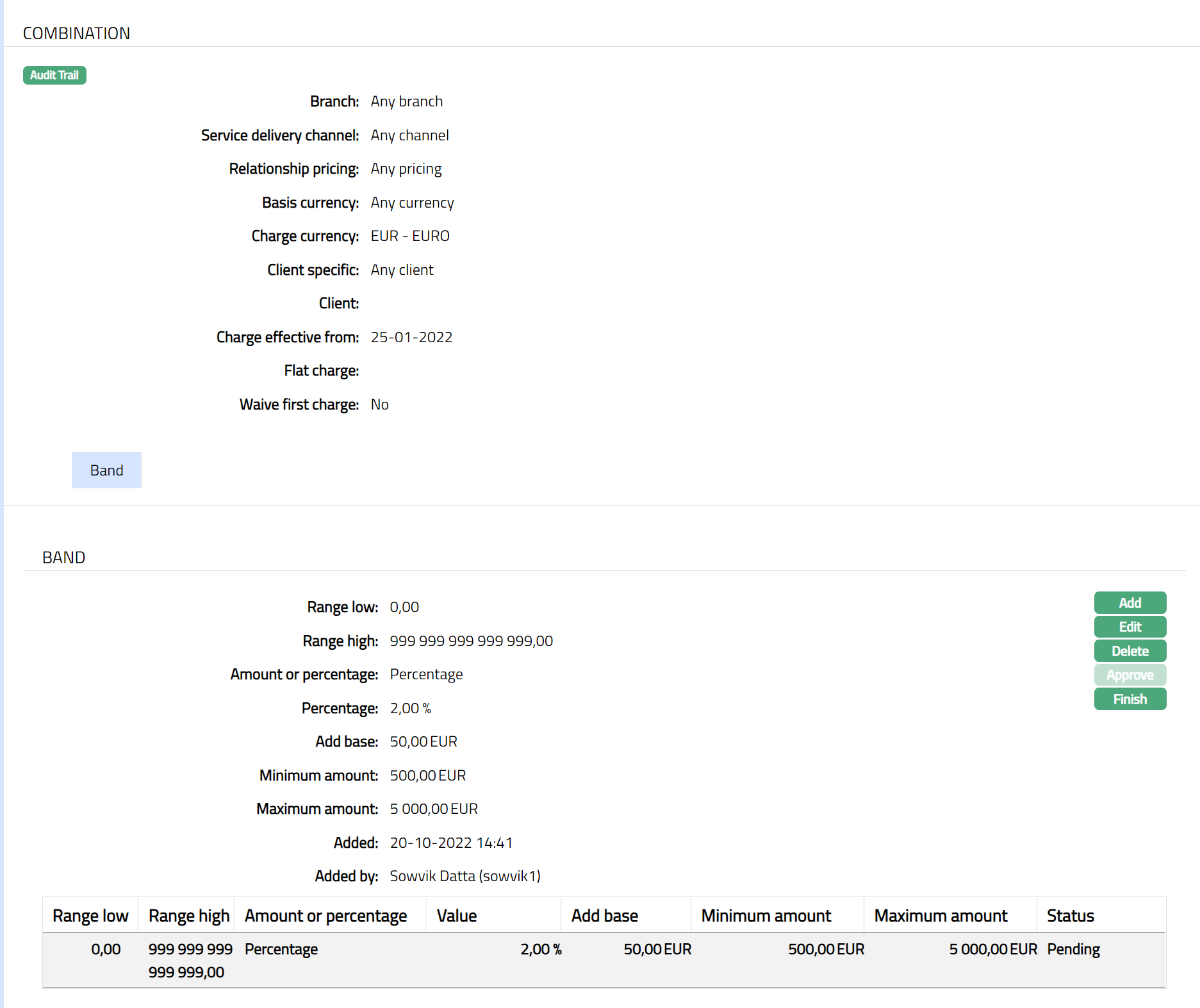Click the Add band button
This screenshot has width=1200, height=1008.
(1130, 603)
